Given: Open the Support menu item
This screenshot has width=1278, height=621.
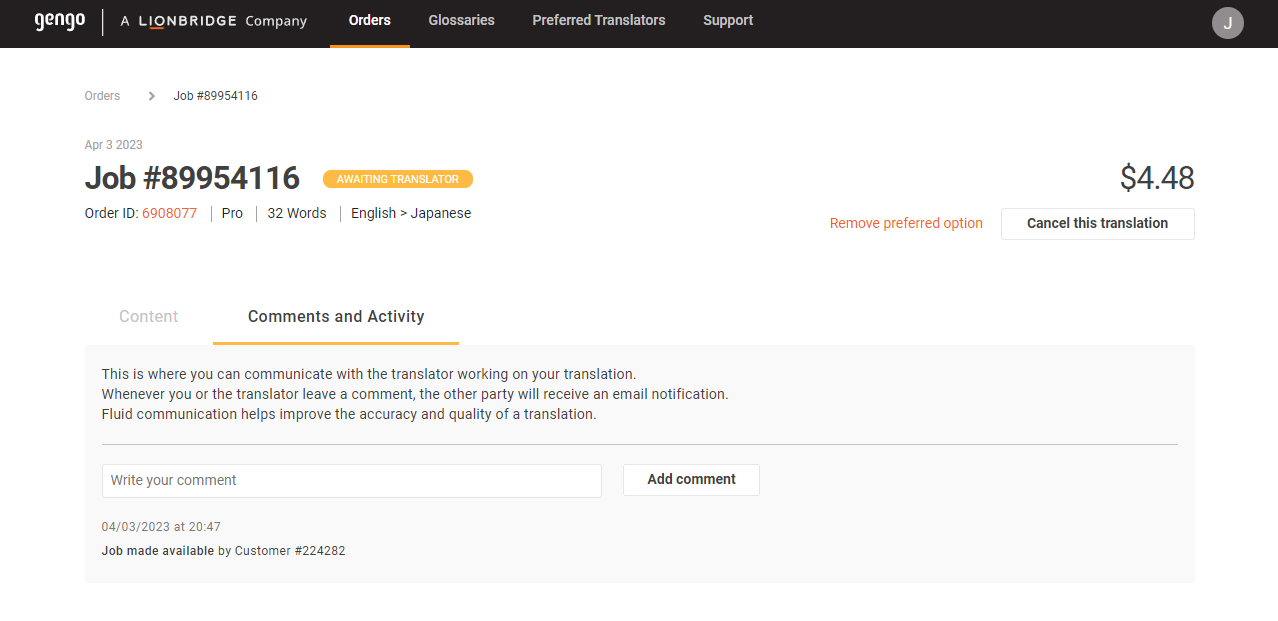Looking at the screenshot, I should point(728,21).
